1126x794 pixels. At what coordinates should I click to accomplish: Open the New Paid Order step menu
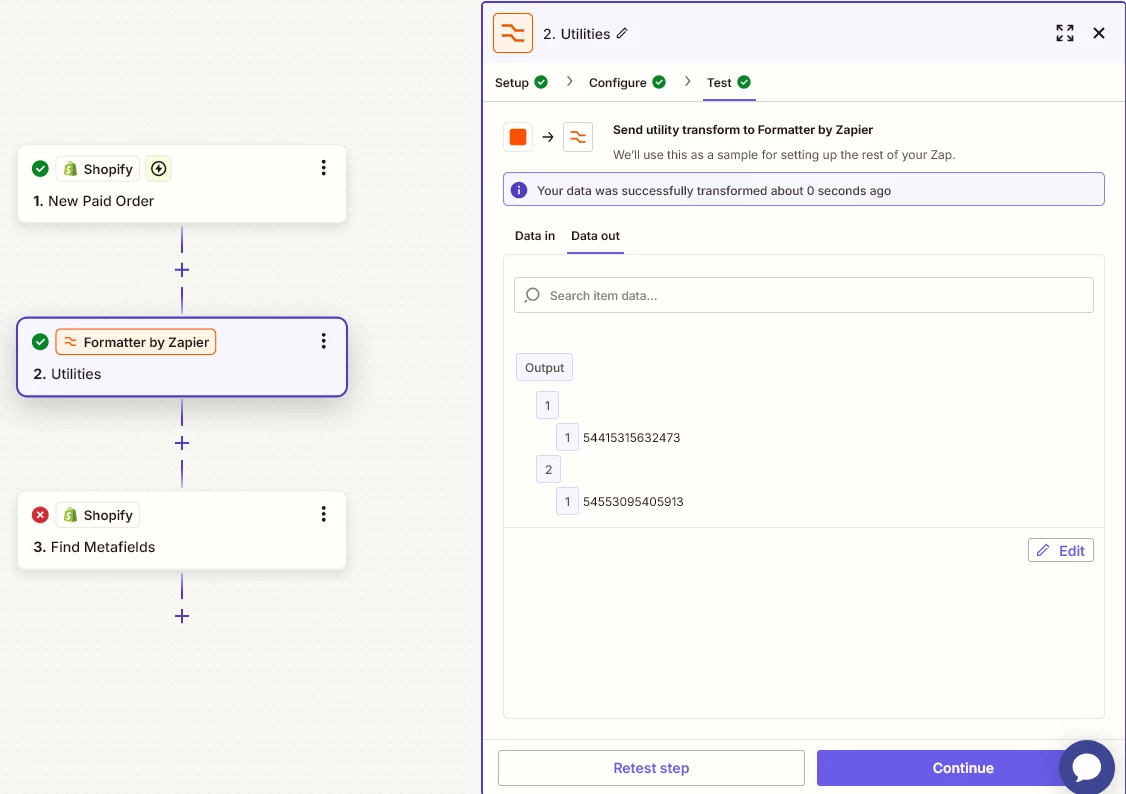pos(324,168)
